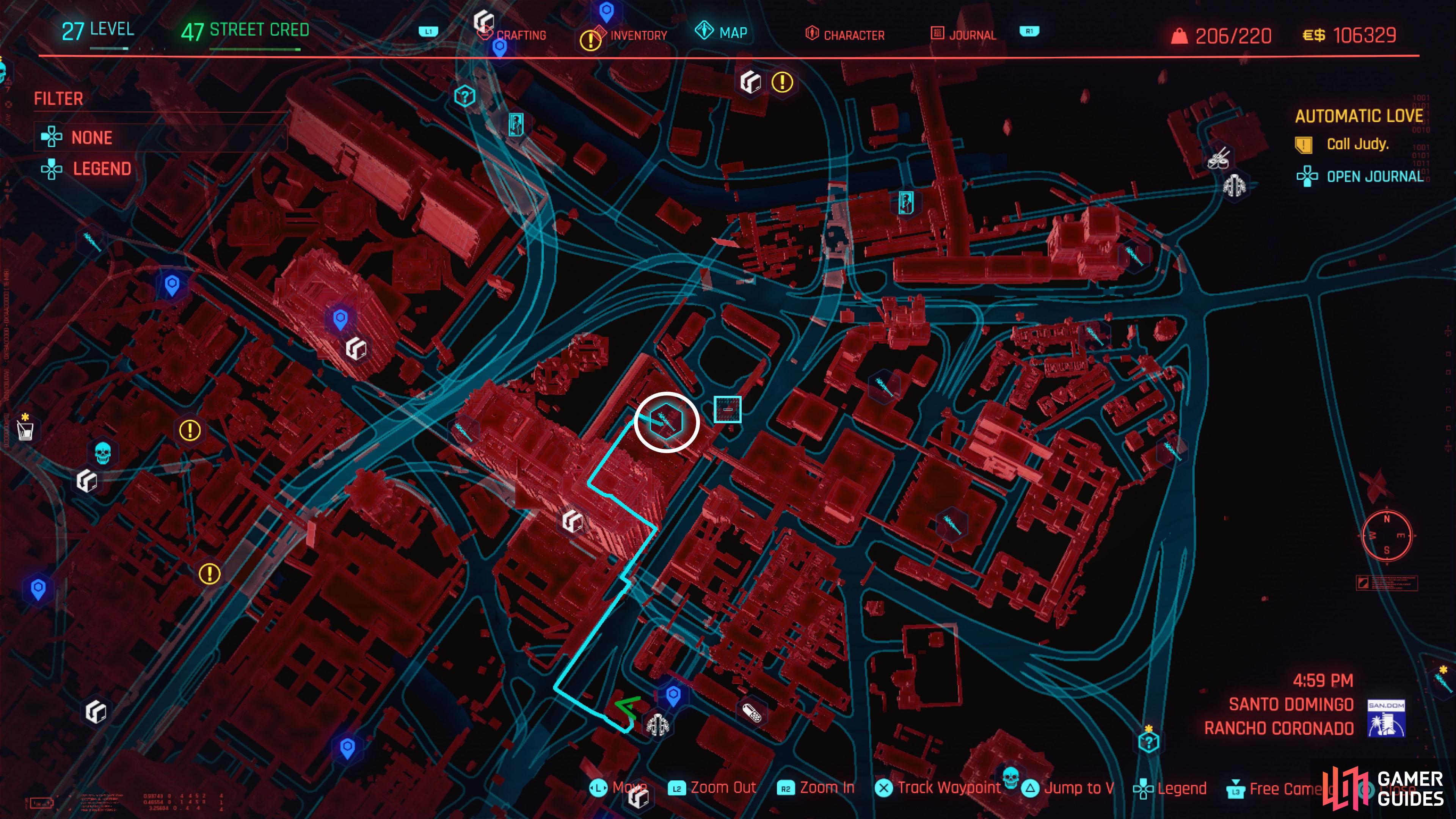Open the Character tab
1456x819 pixels.
coord(845,35)
